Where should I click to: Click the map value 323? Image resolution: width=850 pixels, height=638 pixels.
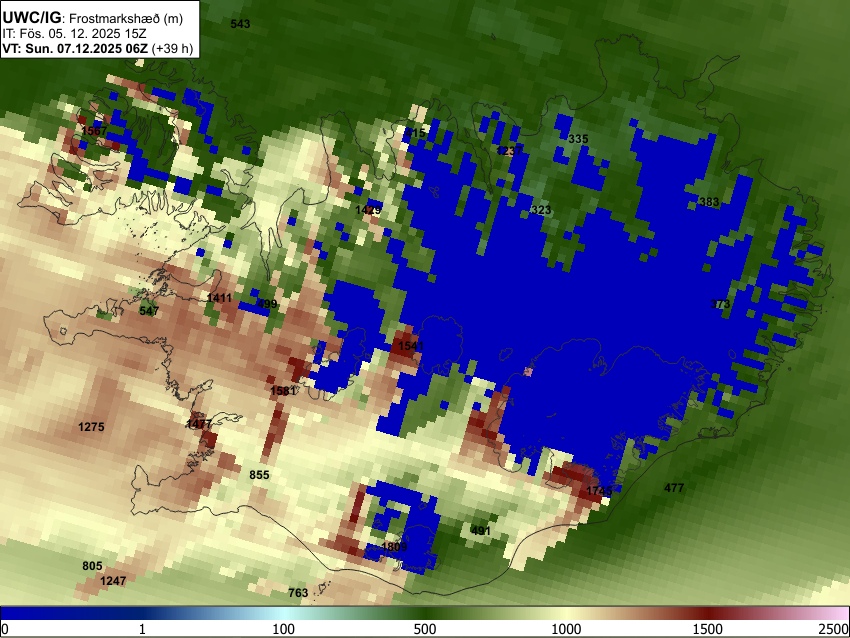(541, 210)
